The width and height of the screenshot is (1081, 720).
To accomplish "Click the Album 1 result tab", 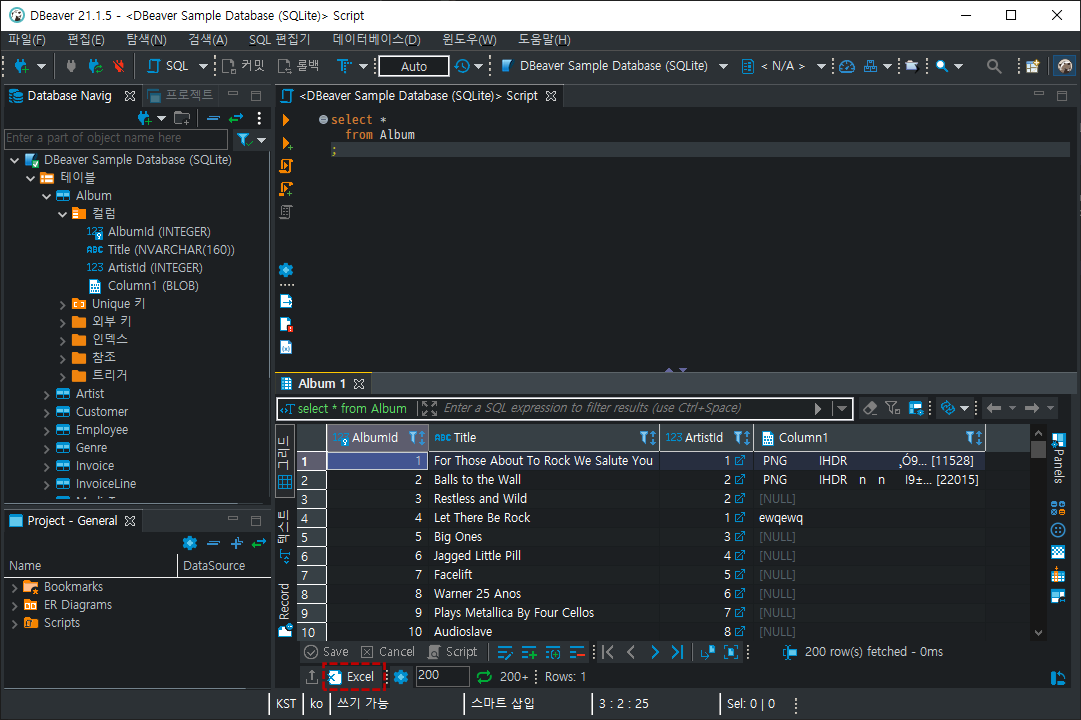I will tap(322, 383).
